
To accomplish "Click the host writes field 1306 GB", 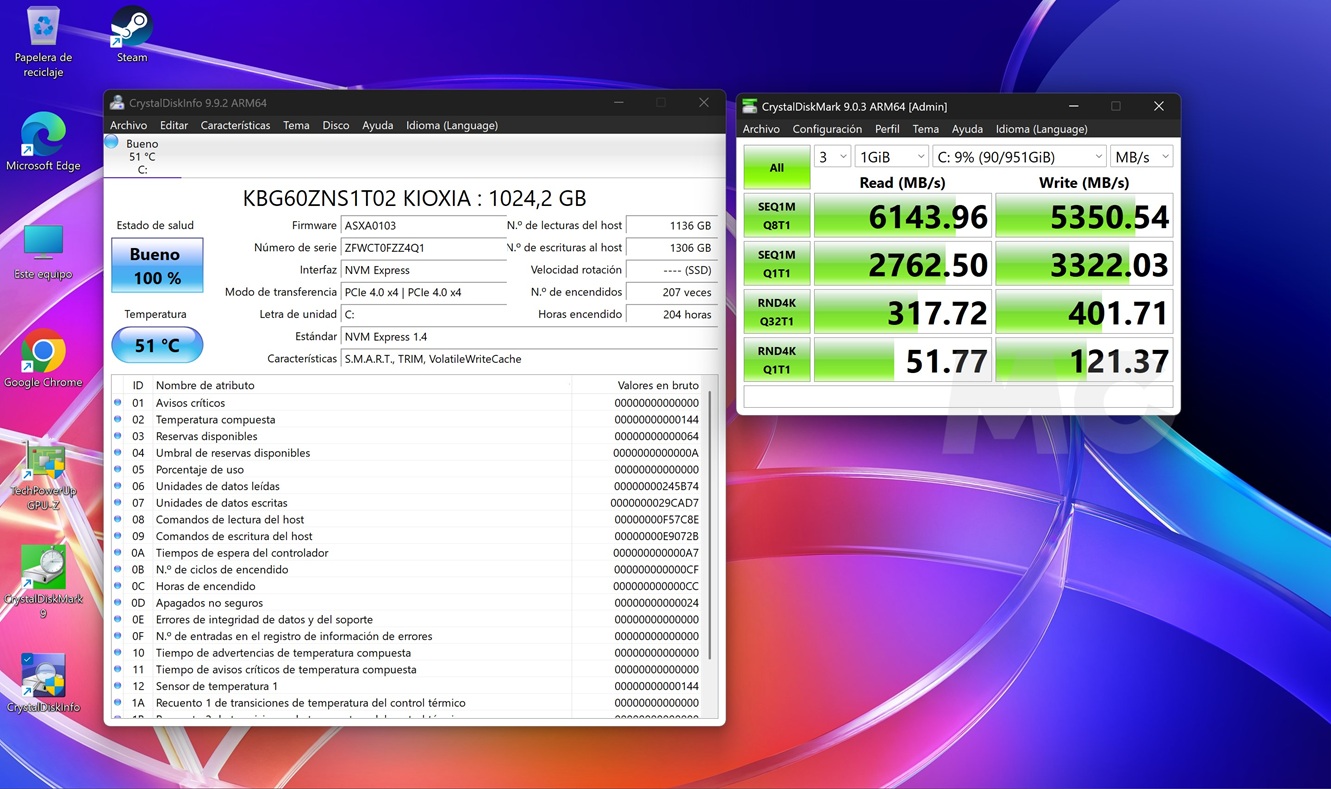I will coord(671,248).
